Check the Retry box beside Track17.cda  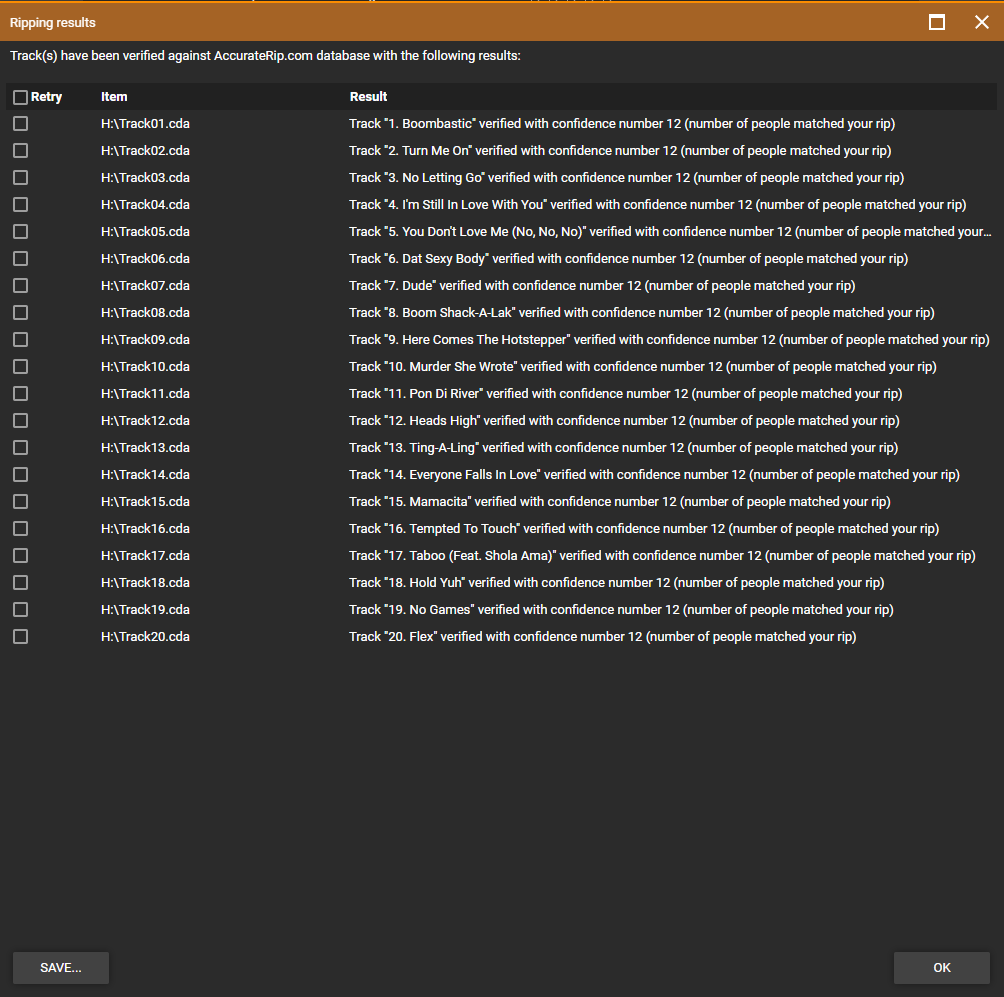click(x=20, y=556)
